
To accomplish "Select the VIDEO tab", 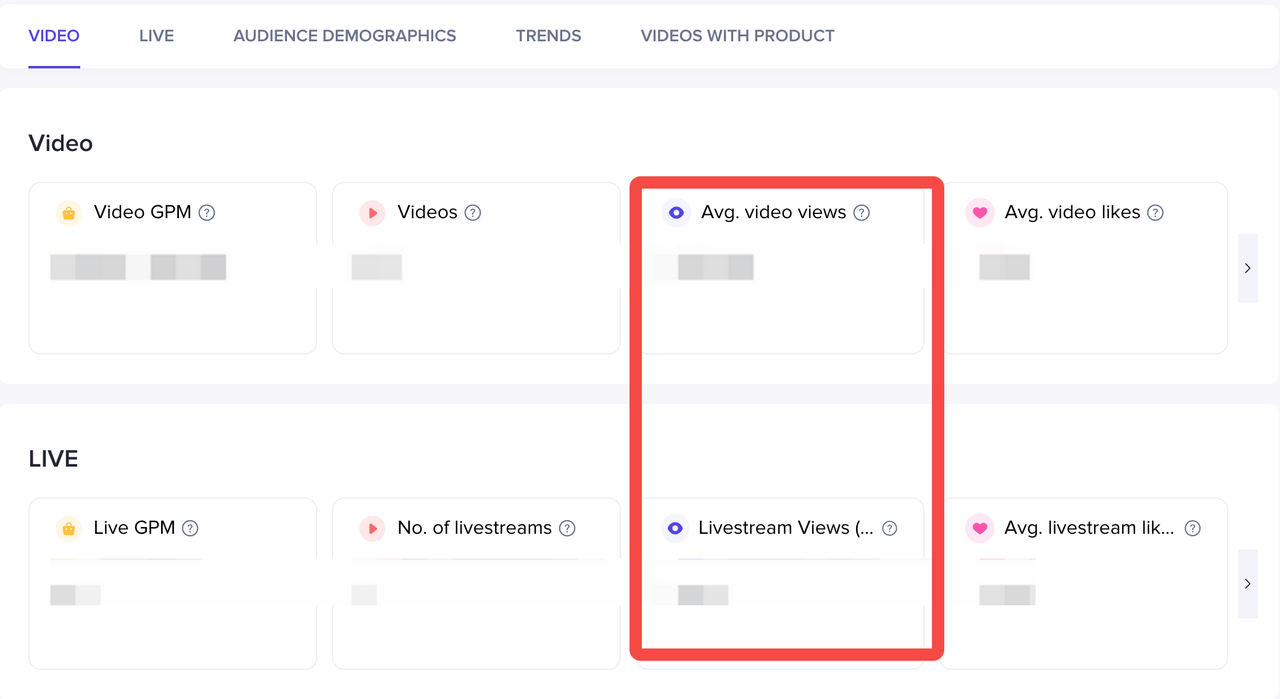I will [x=54, y=36].
